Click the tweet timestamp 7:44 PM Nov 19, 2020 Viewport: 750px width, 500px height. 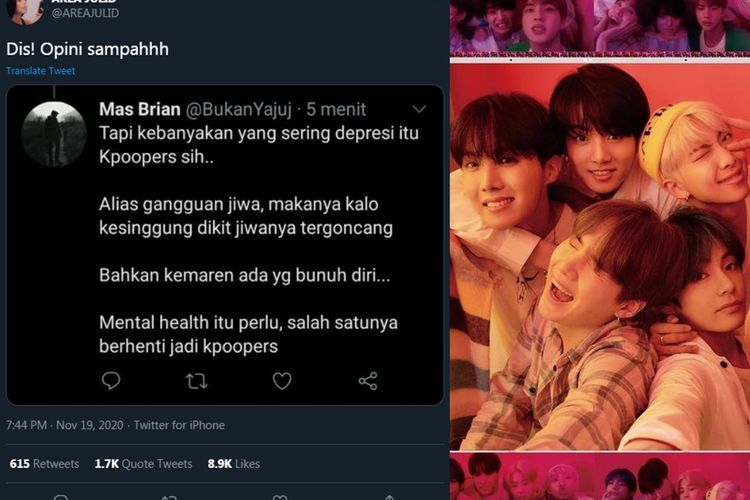coord(65,425)
